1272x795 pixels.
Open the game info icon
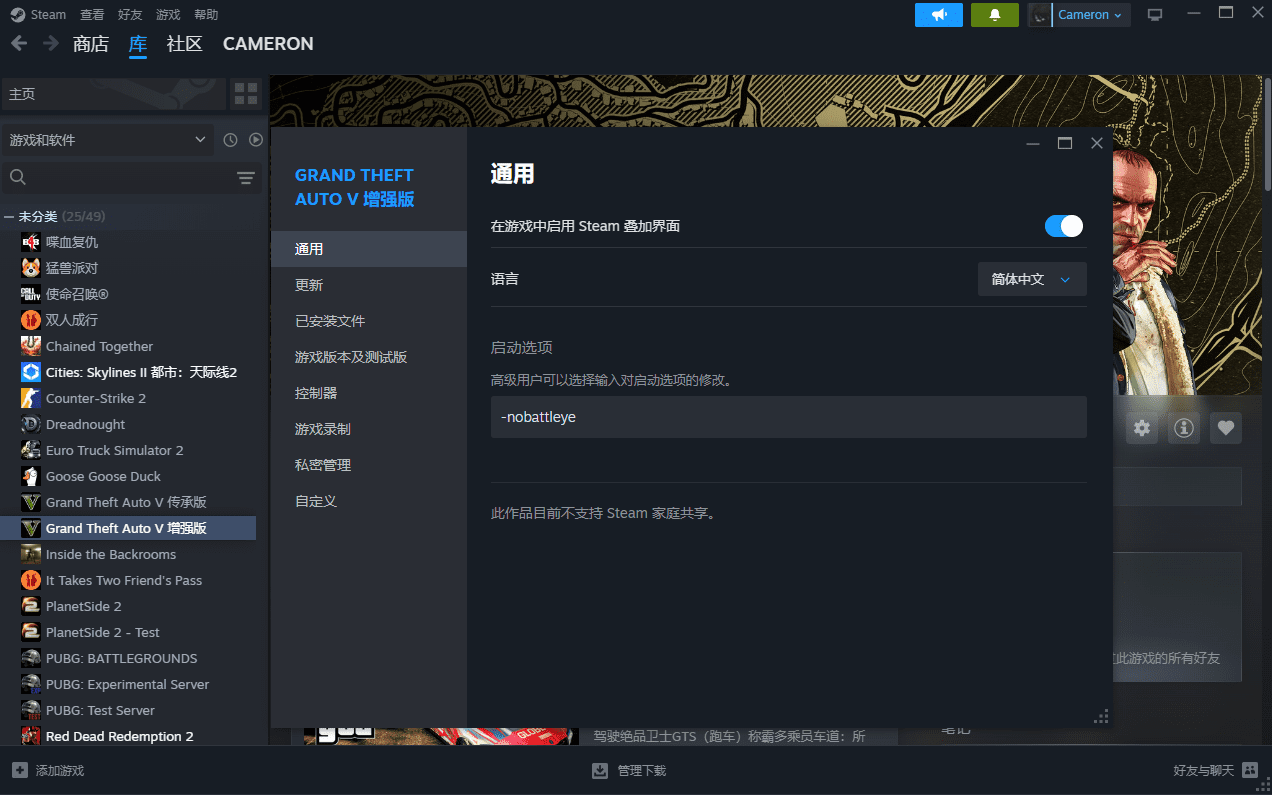(x=1184, y=428)
